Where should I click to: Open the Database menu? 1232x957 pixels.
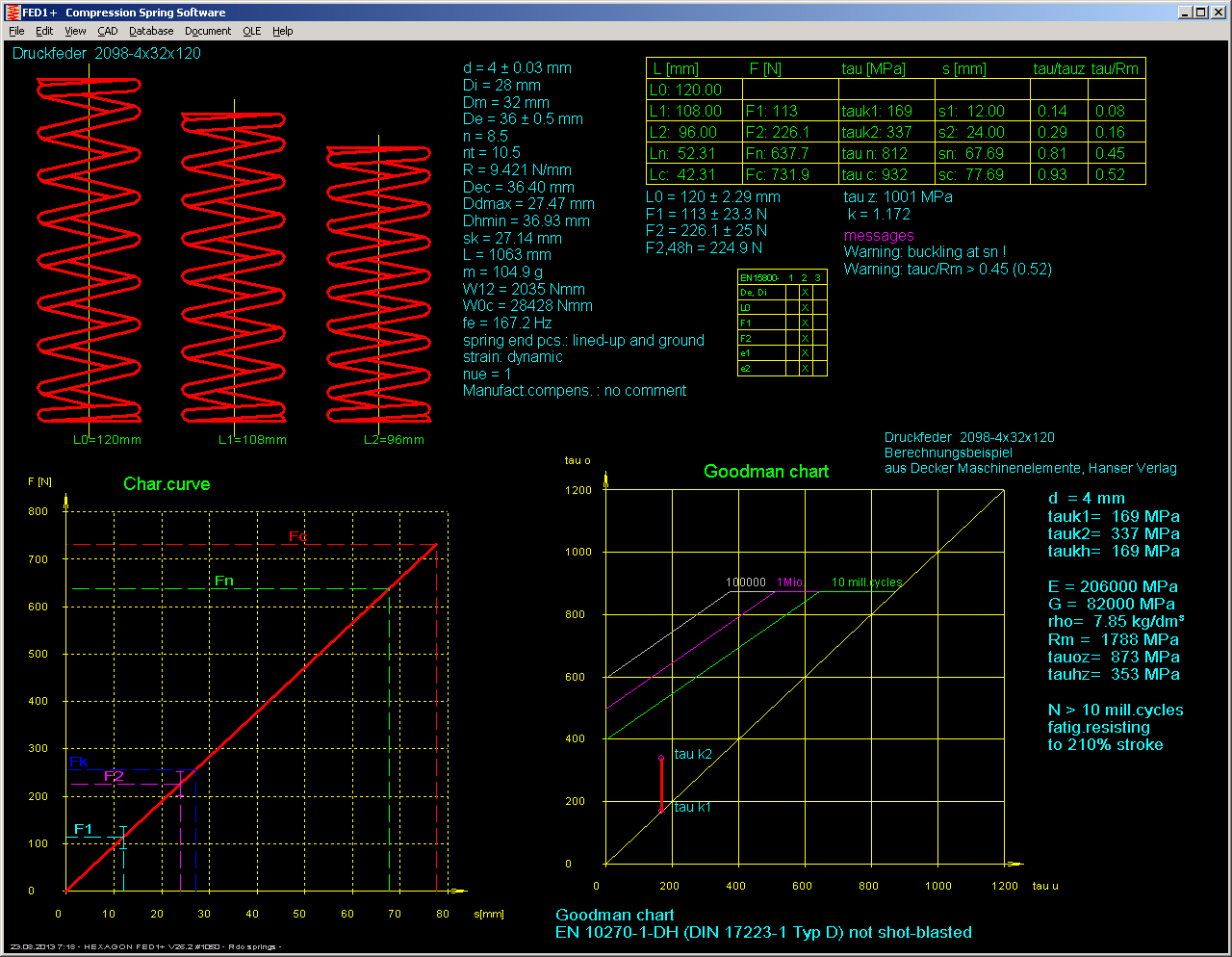[151, 31]
